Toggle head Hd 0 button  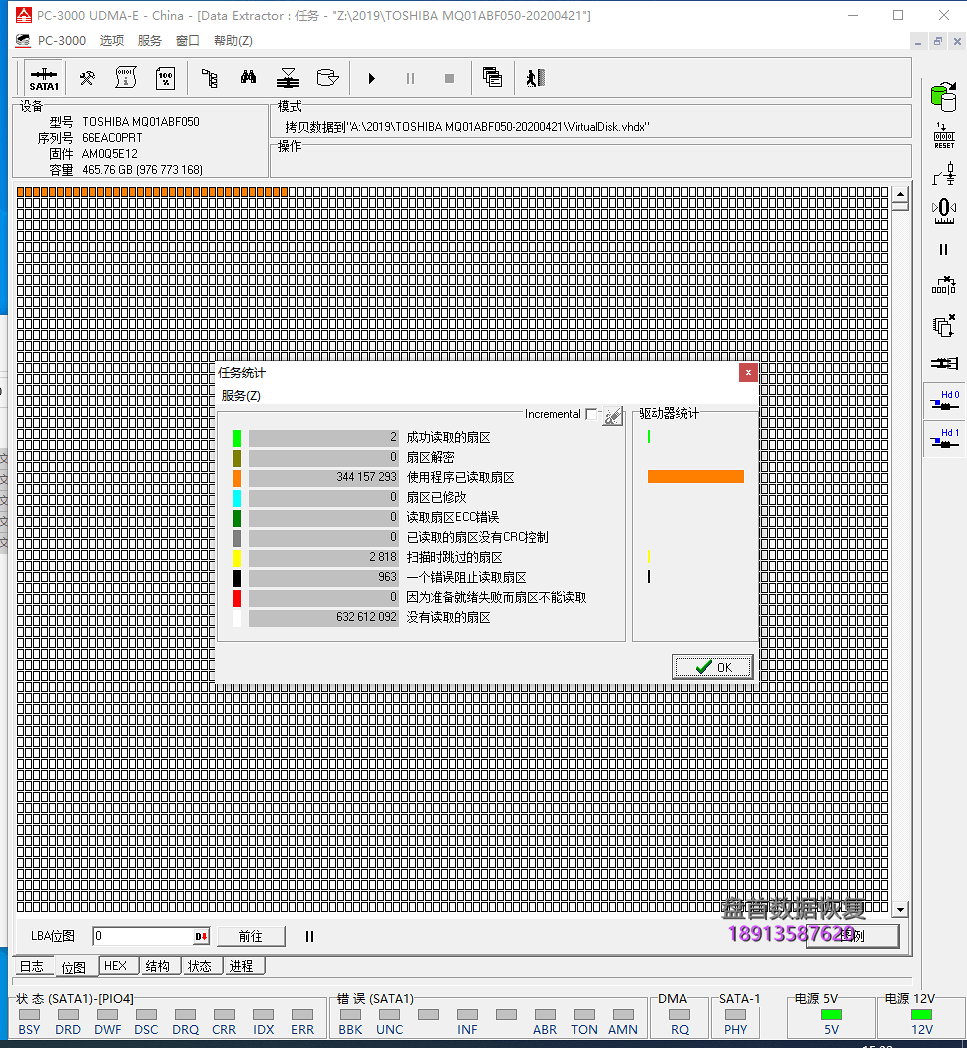[x=943, y=401]
